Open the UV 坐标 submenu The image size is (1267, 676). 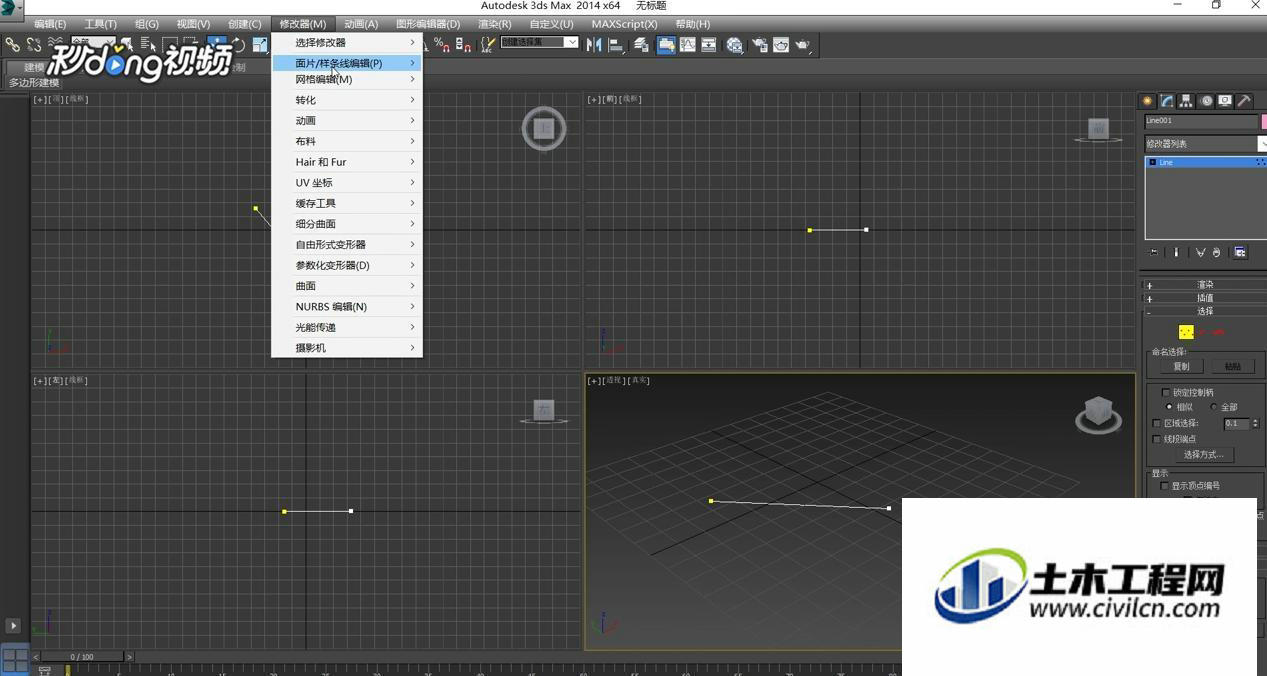click(347, 183)
